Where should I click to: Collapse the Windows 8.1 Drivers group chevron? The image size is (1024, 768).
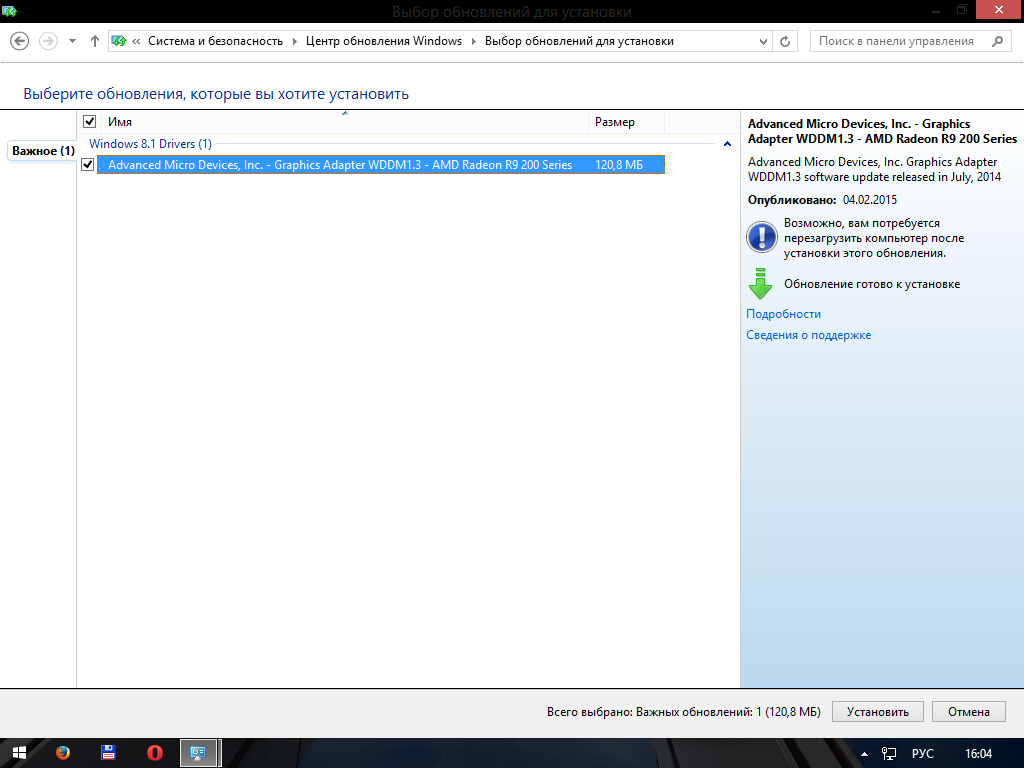727,144
